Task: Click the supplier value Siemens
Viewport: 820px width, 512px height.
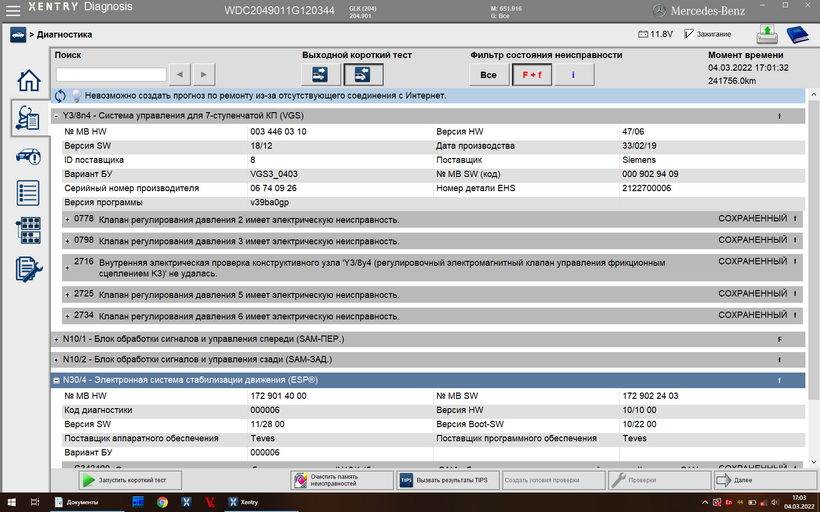Action: click(639, 160)
